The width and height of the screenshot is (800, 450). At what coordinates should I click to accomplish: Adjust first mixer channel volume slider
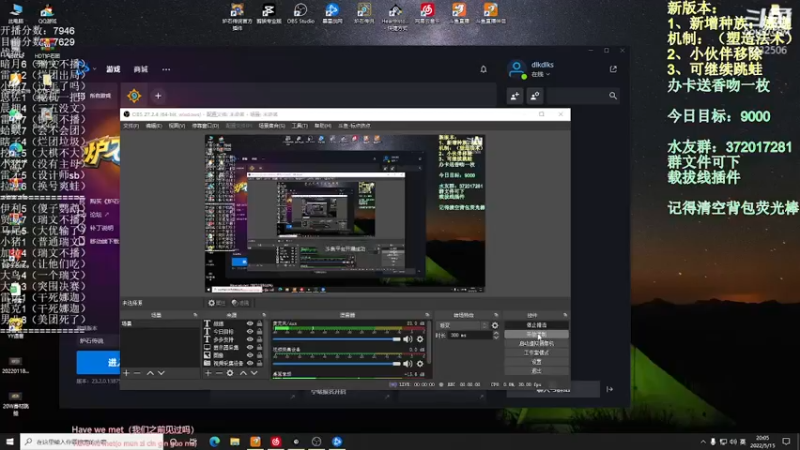pos(337,339)
